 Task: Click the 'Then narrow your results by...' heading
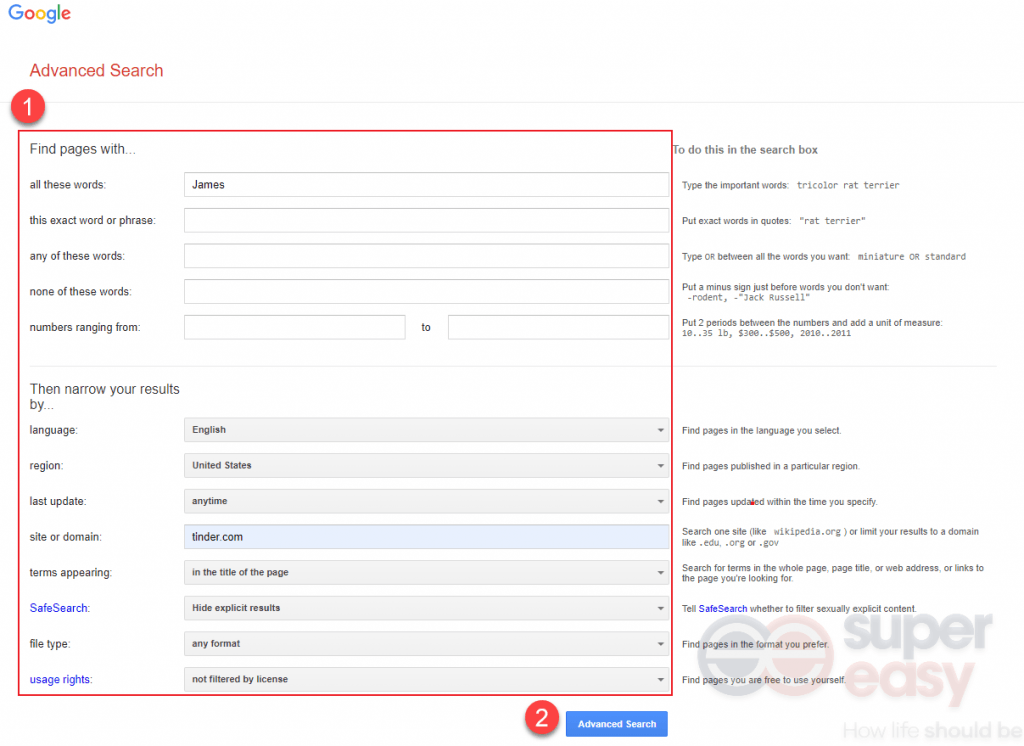[x=104, y=397]
